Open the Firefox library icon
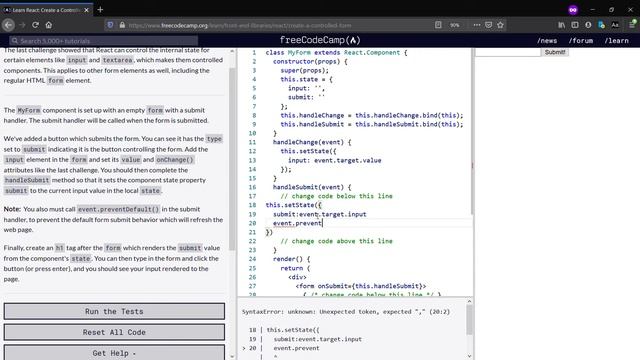Image resolution: width=640 pixels, height=360 pixels. [x=562, y=25]
